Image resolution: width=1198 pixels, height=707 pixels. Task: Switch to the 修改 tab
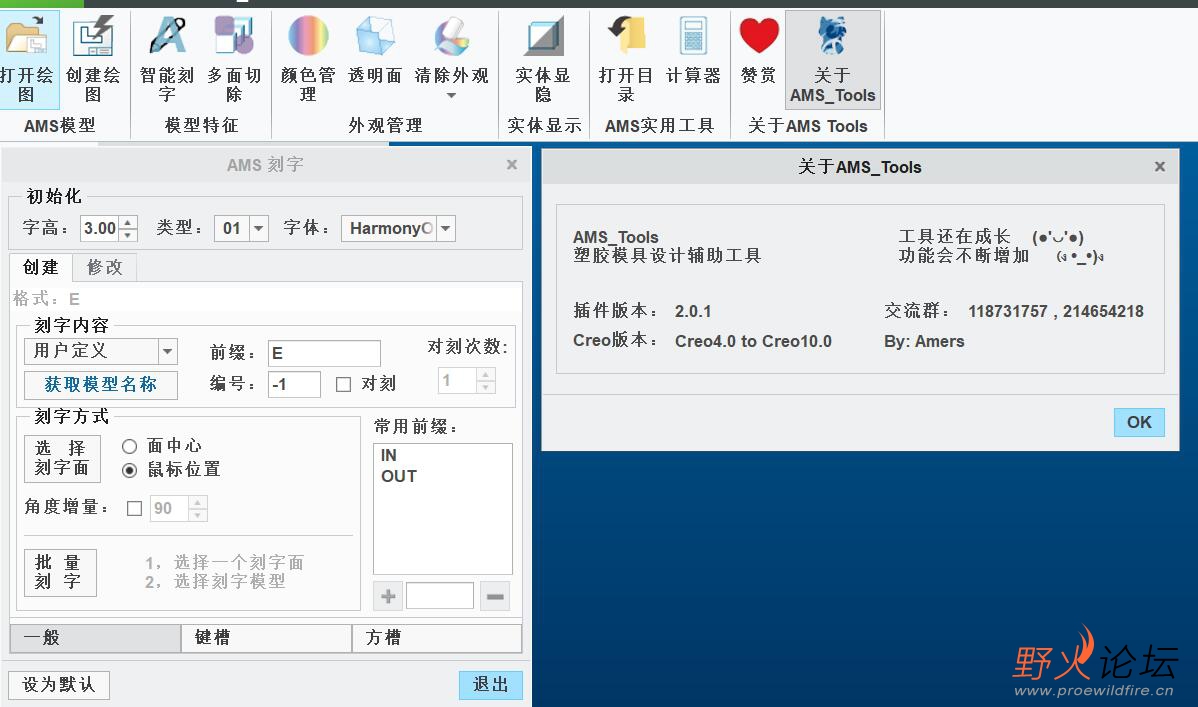[x=105, y=267]
